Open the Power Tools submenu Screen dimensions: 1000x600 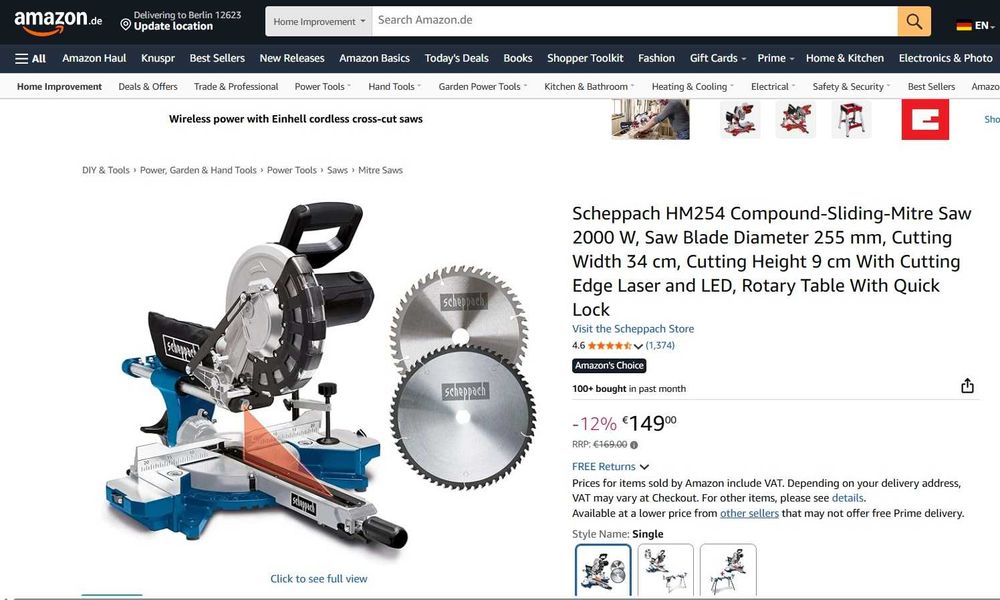pos(322,87)
